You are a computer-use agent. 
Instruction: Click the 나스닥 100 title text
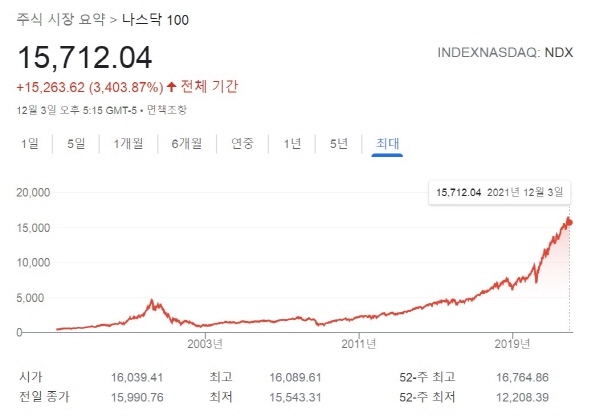[155, 20]
